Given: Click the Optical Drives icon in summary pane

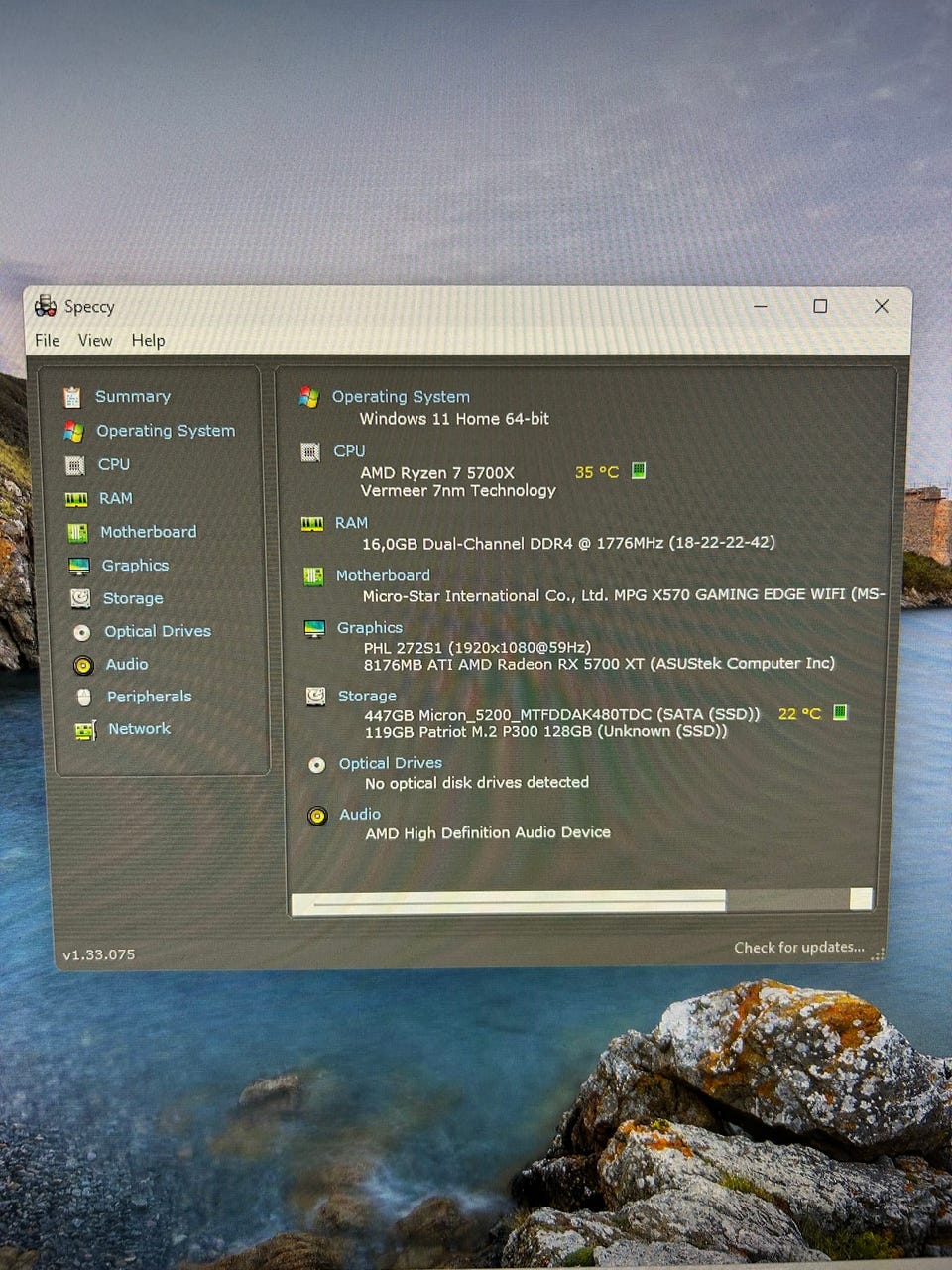Looking at the screenshot, I should pyautogui.click(x=317, y=765).
